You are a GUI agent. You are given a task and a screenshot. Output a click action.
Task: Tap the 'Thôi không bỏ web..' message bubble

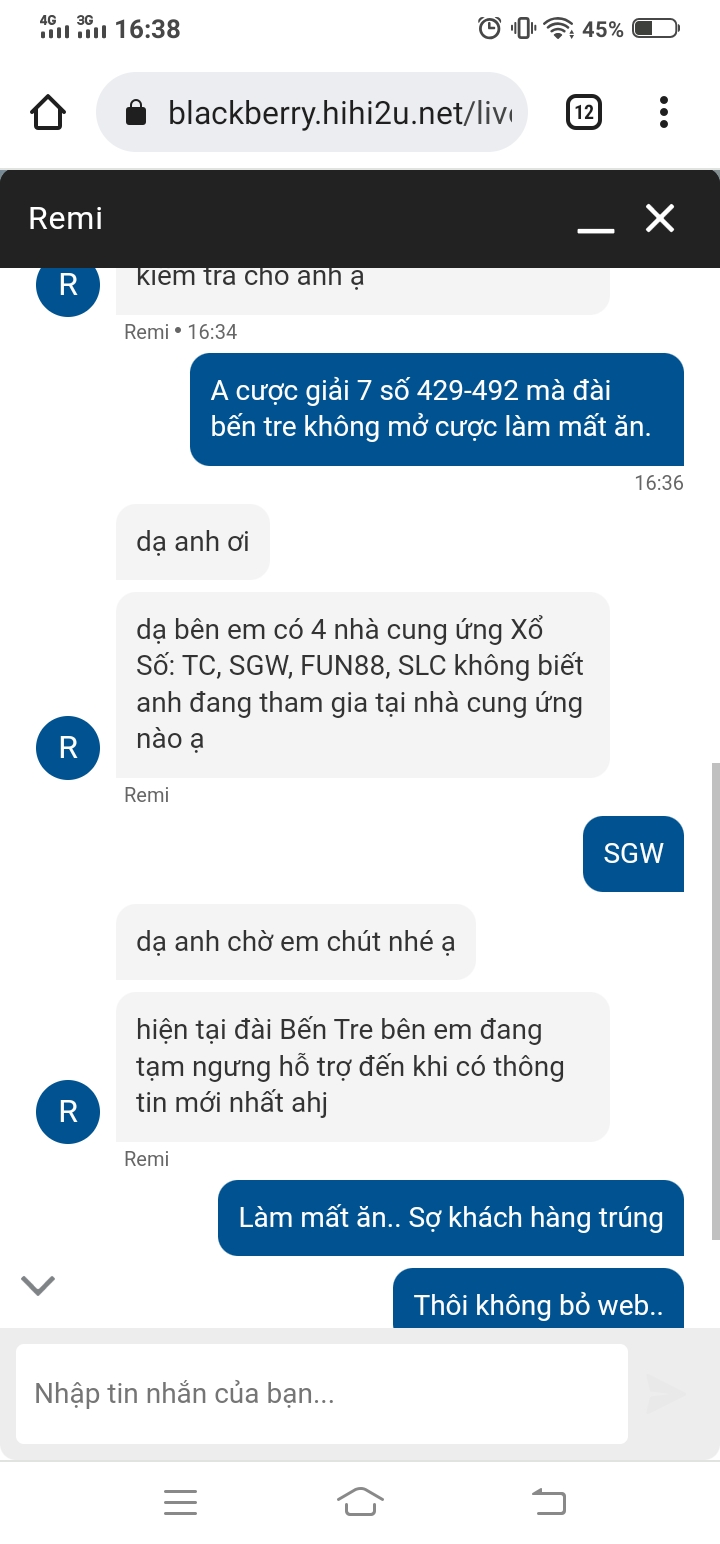(x=538, y=1300)
